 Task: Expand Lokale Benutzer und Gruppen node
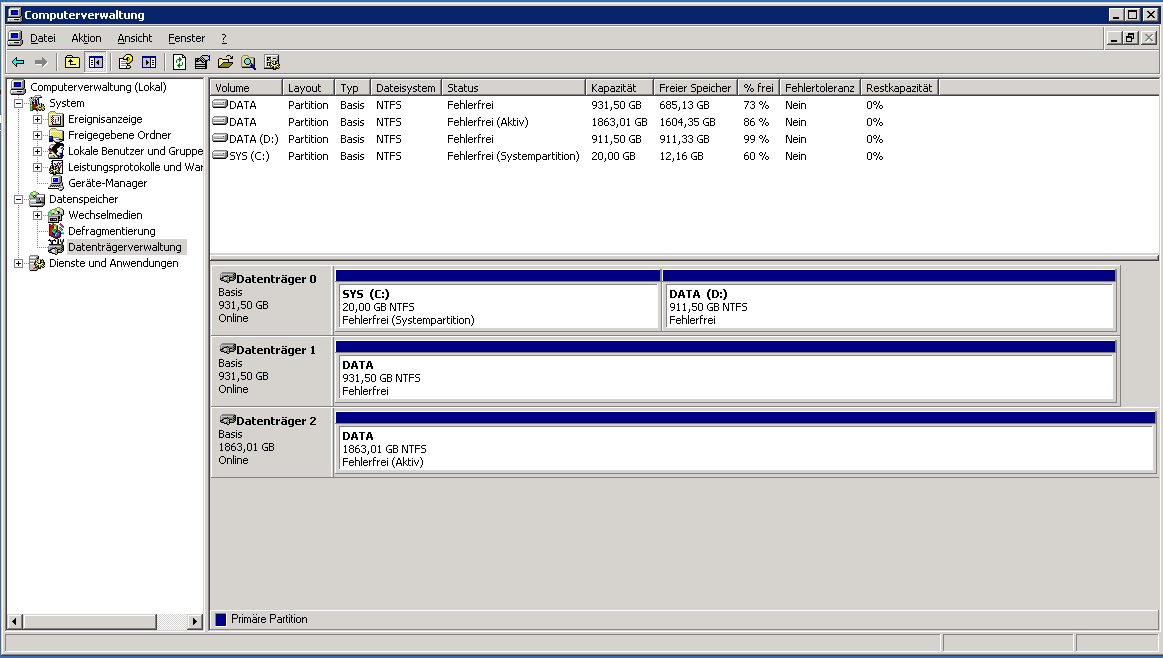click(37, 151)
